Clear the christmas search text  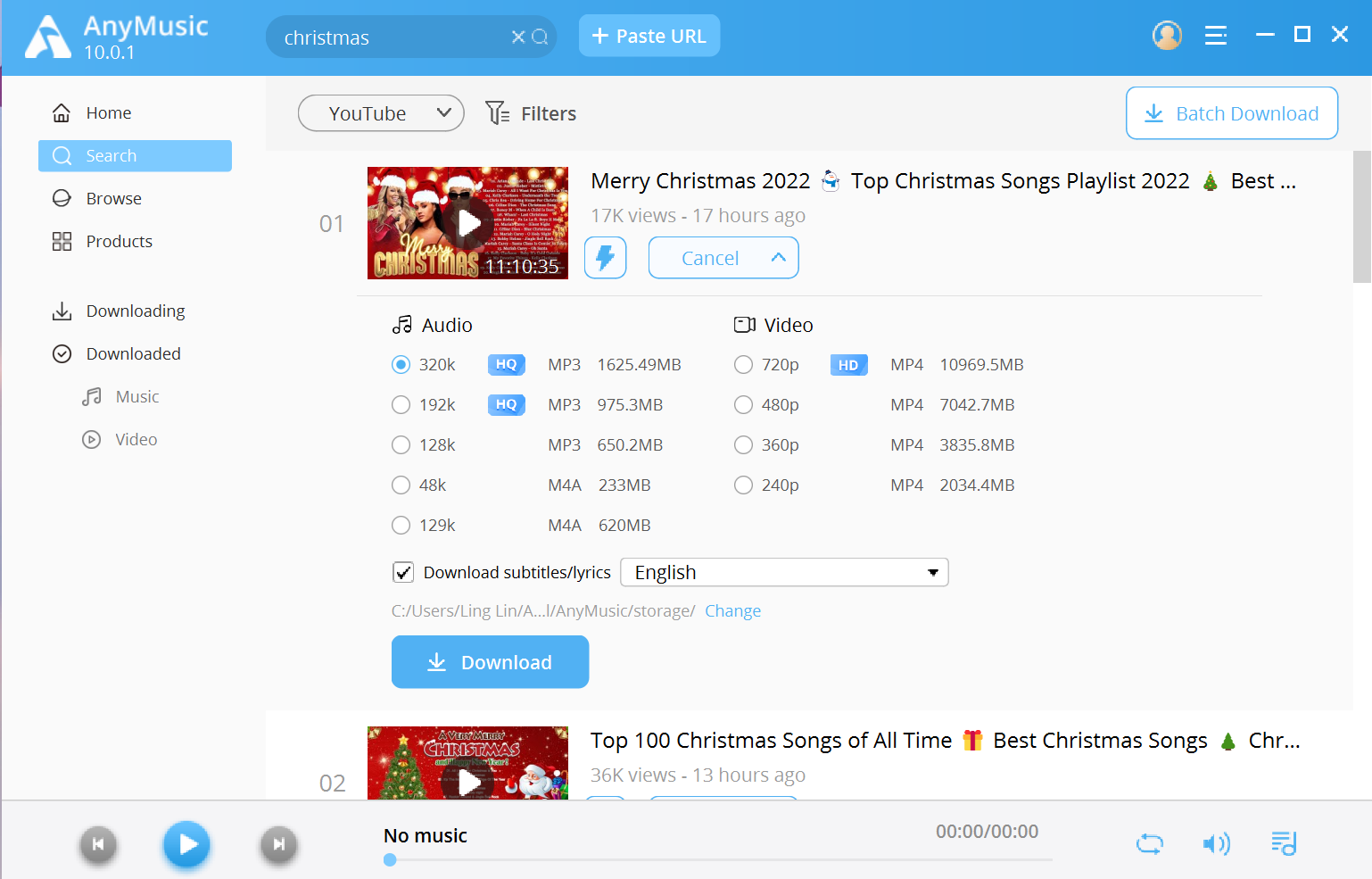pos(517,37)
